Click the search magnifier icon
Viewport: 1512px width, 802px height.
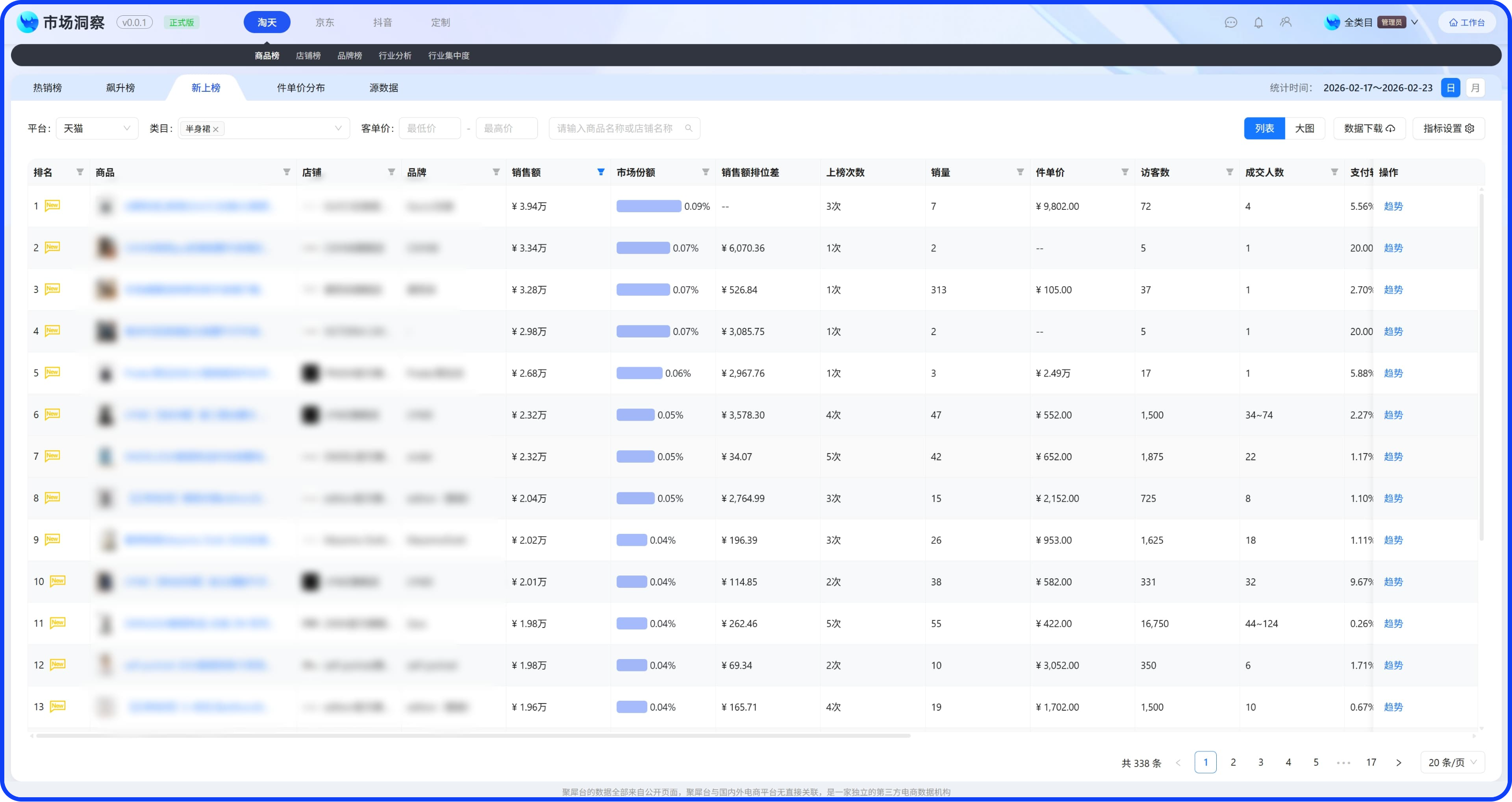click(688, 129)
